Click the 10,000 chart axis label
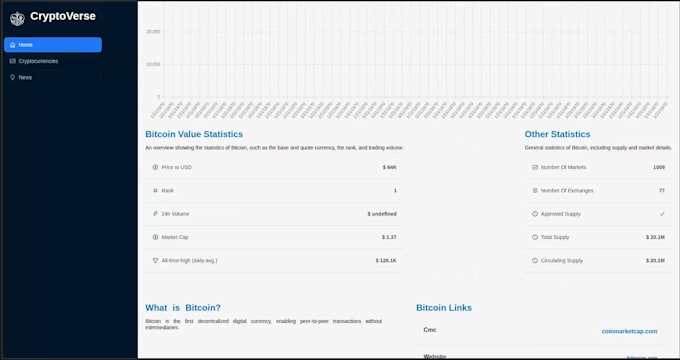The image size is (680, 360). coord(153,64)
